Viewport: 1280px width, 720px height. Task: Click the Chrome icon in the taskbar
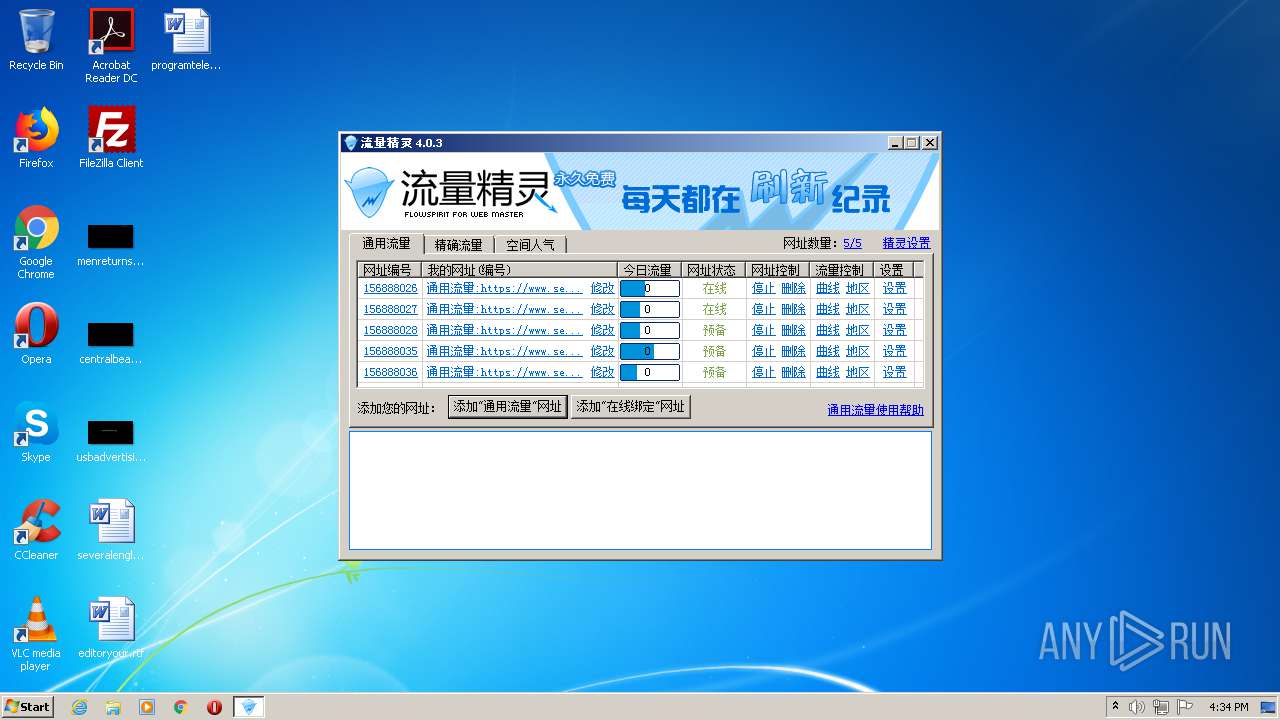[x=181, y=707]
